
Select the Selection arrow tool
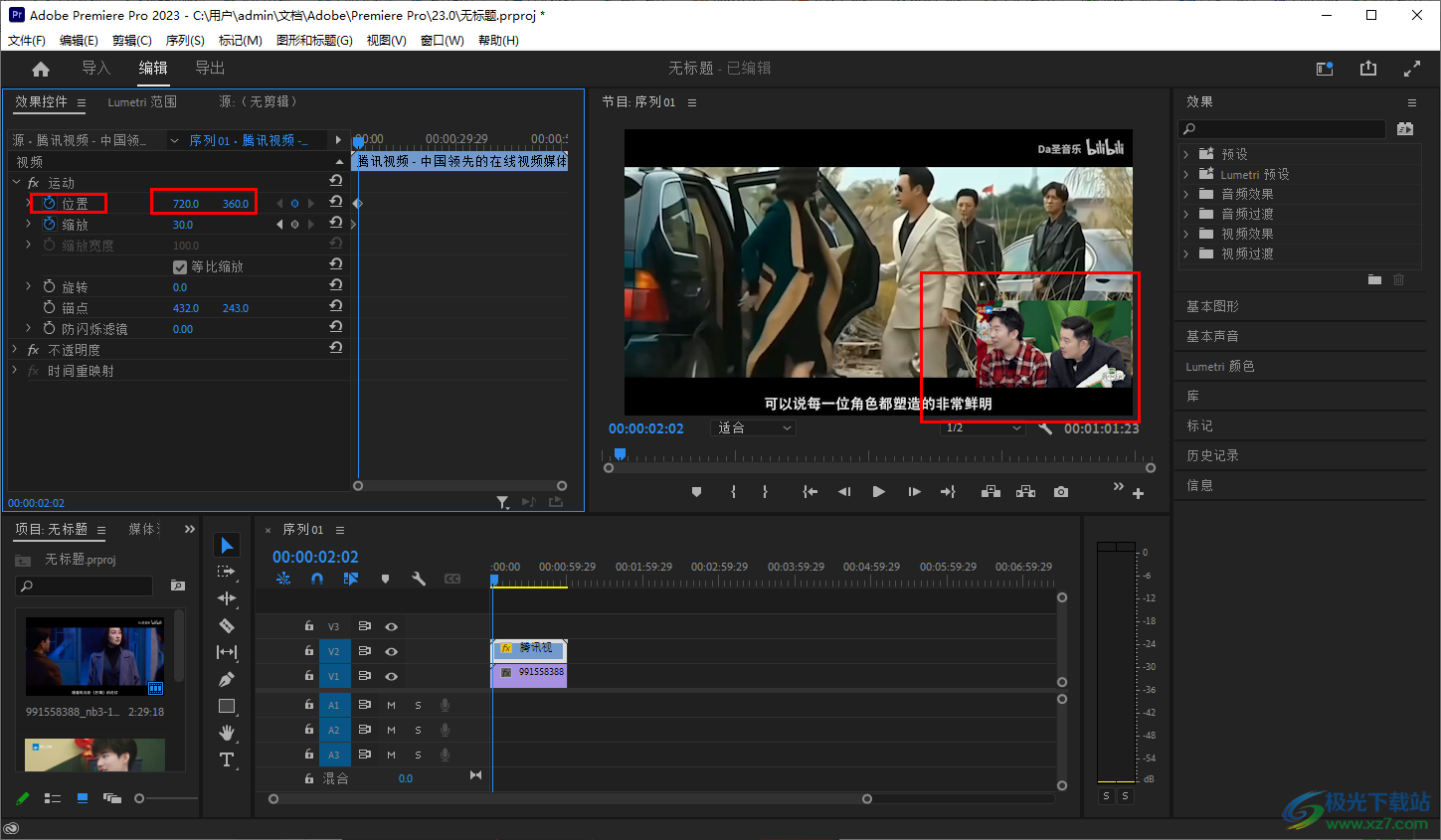(227, 545)
